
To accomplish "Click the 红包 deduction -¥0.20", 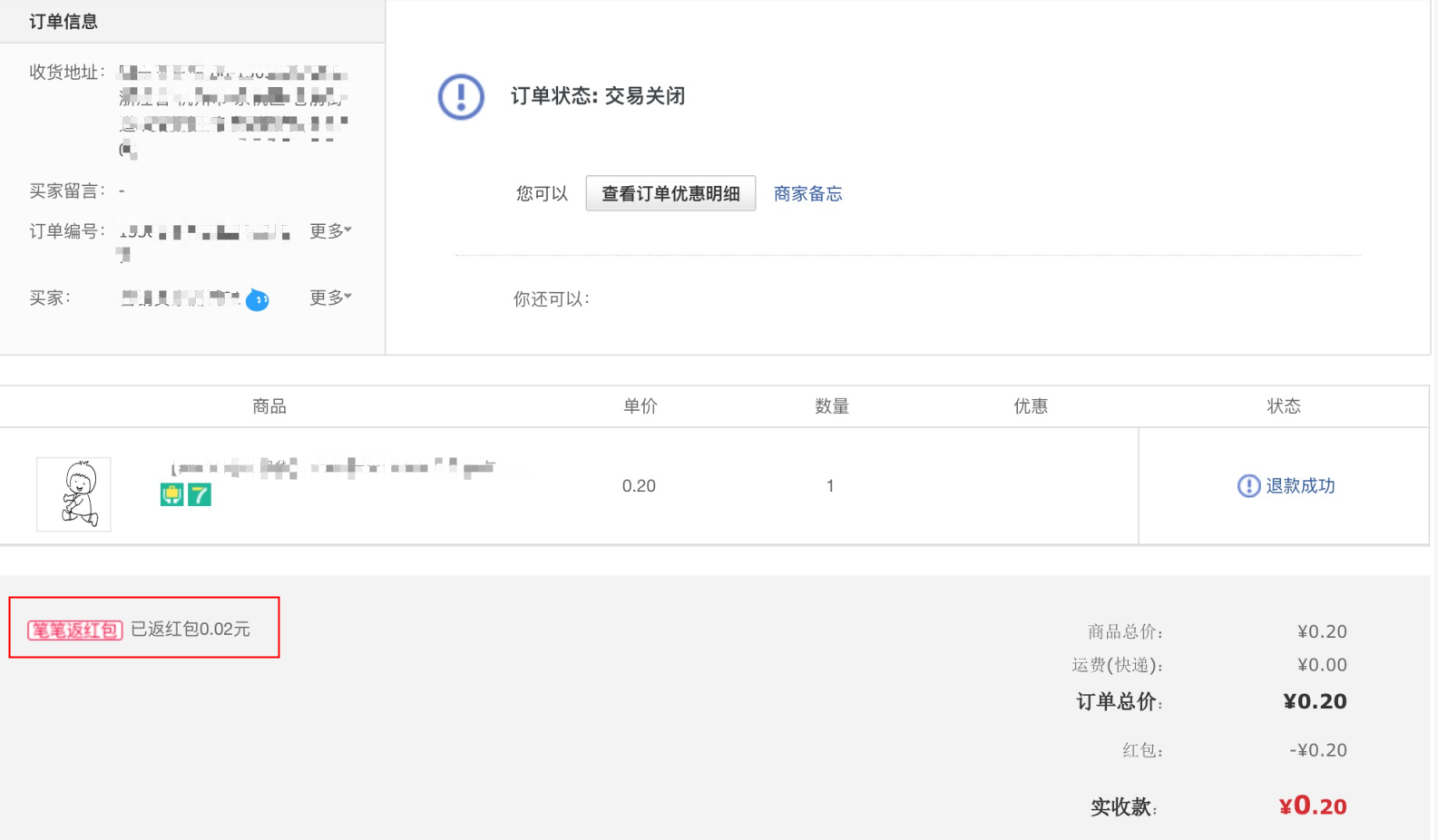I will pos(1318,750).
